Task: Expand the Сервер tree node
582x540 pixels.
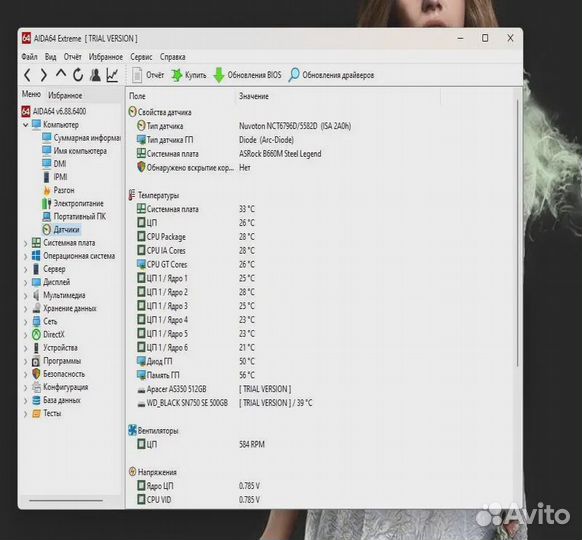Action: pyautogui.click(x=25, y=269)
